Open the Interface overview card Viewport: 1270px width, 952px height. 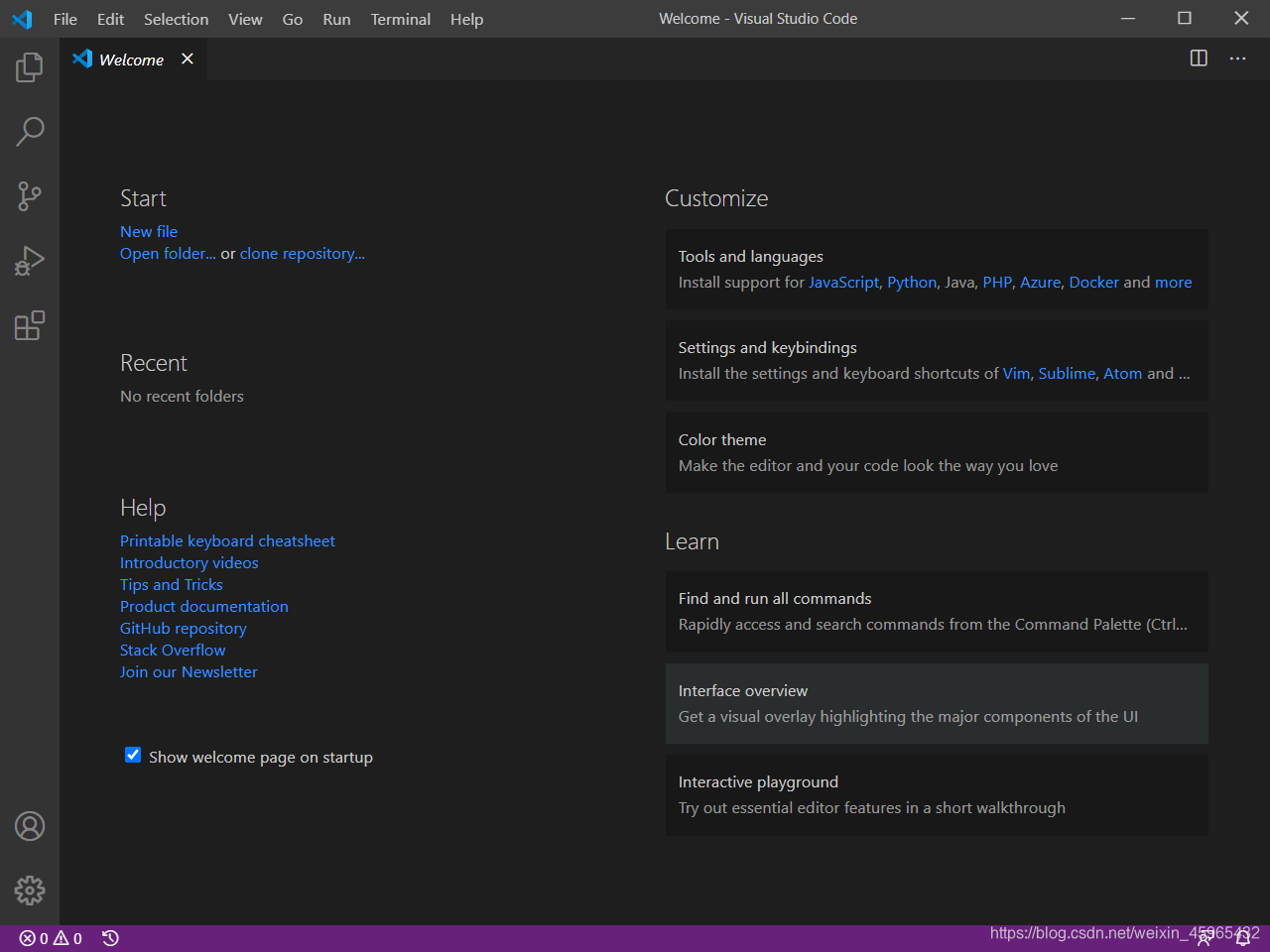937,703
